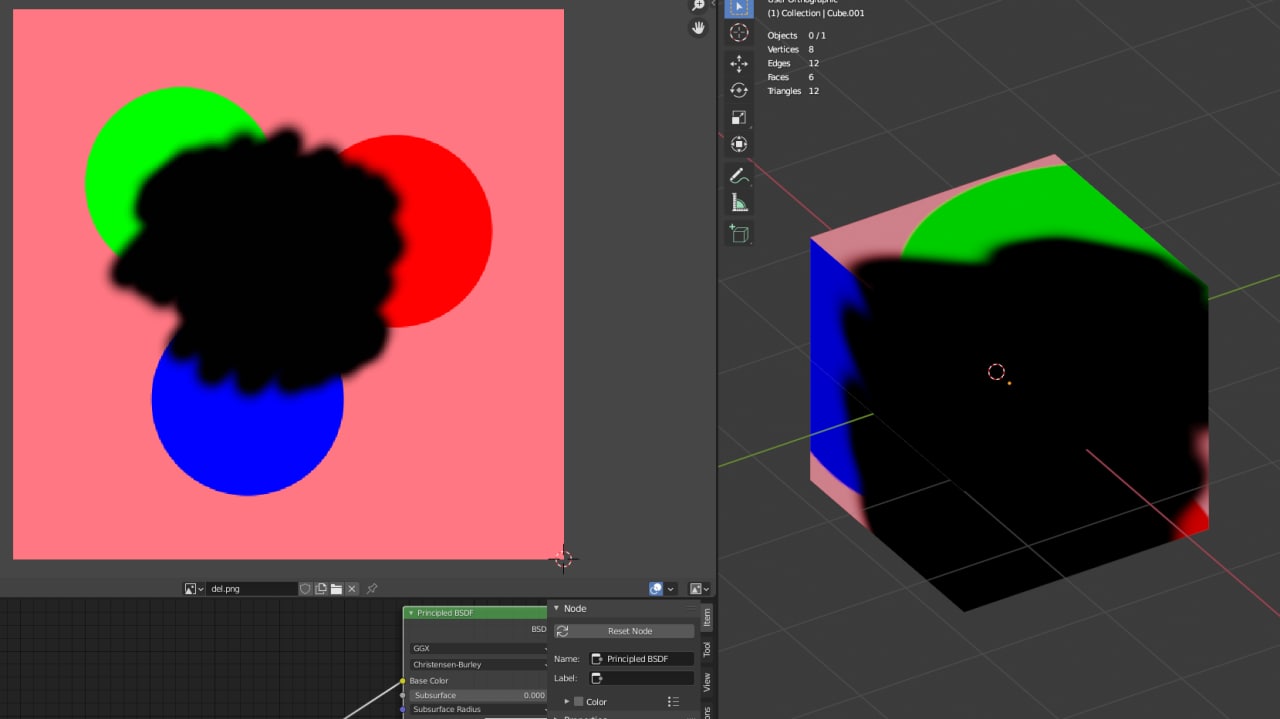Screen dimensions: 1280x719
Task: Click the Subsurface Radius blue socket
Action: [403, 709]
